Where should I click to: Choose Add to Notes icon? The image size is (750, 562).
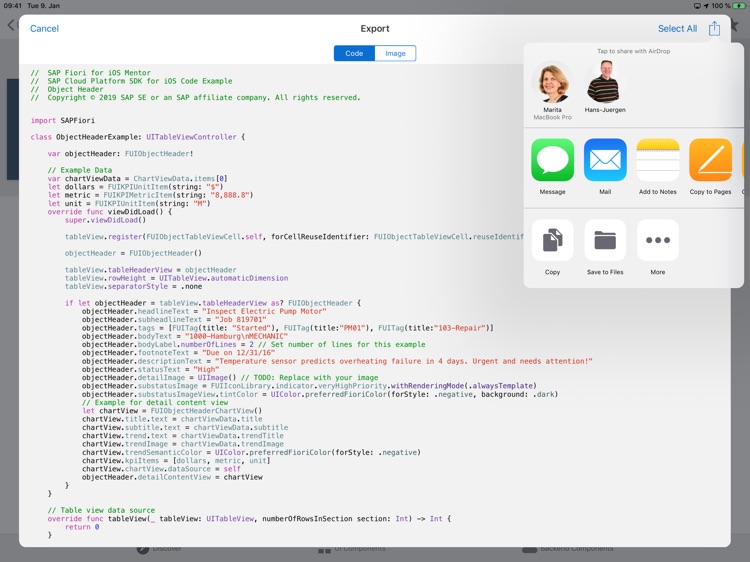pos(658,160)
